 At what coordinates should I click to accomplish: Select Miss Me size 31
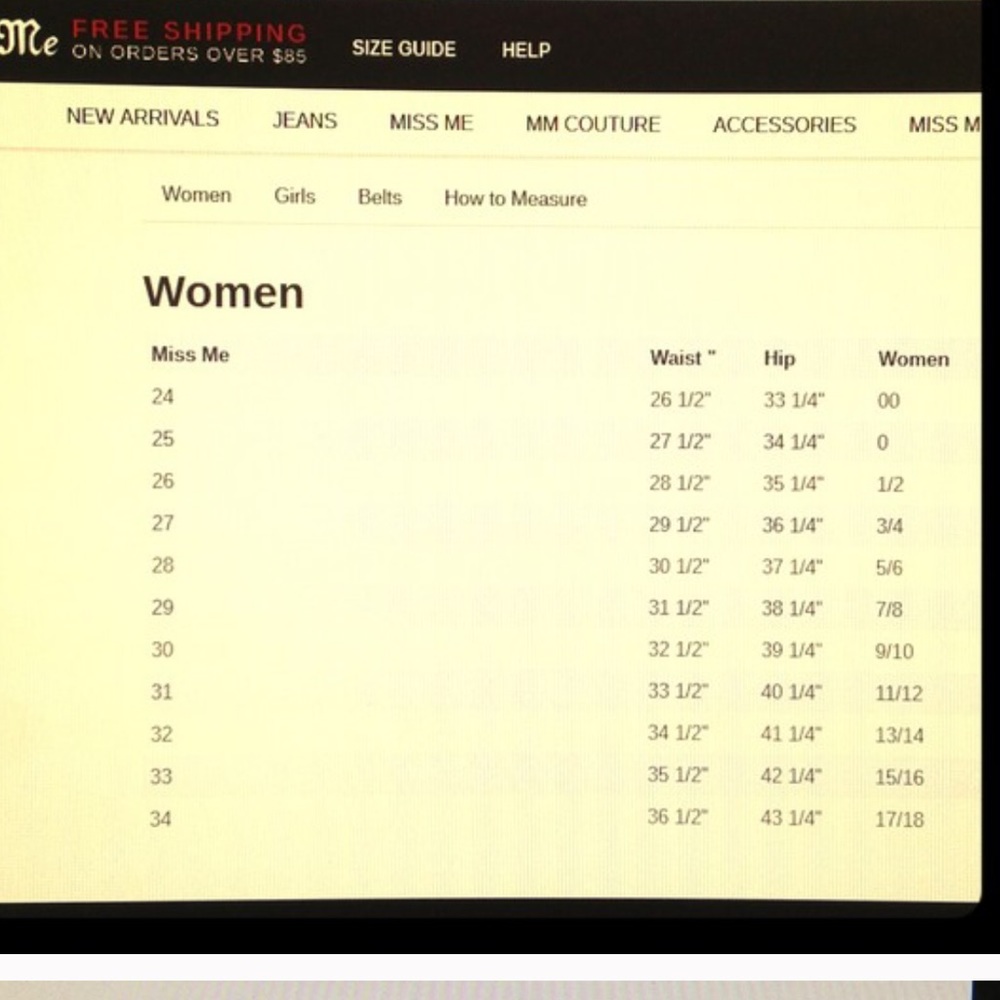[161, 691]
